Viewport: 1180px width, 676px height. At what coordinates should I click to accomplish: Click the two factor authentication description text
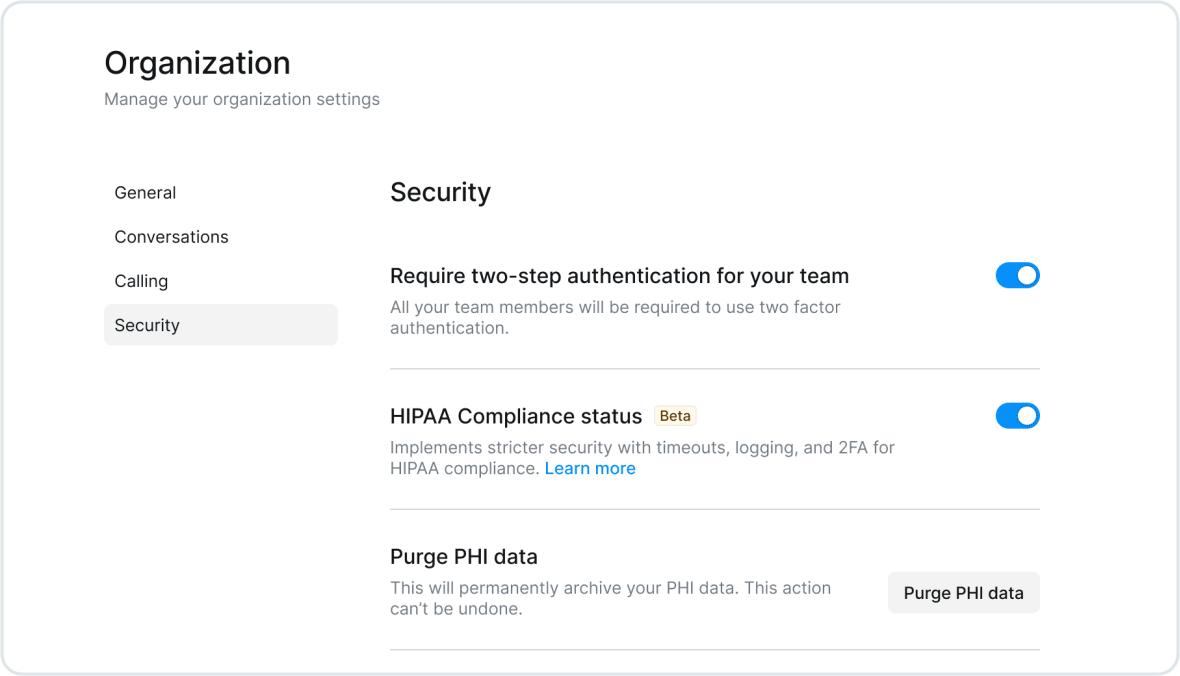[x=615, y=318]
